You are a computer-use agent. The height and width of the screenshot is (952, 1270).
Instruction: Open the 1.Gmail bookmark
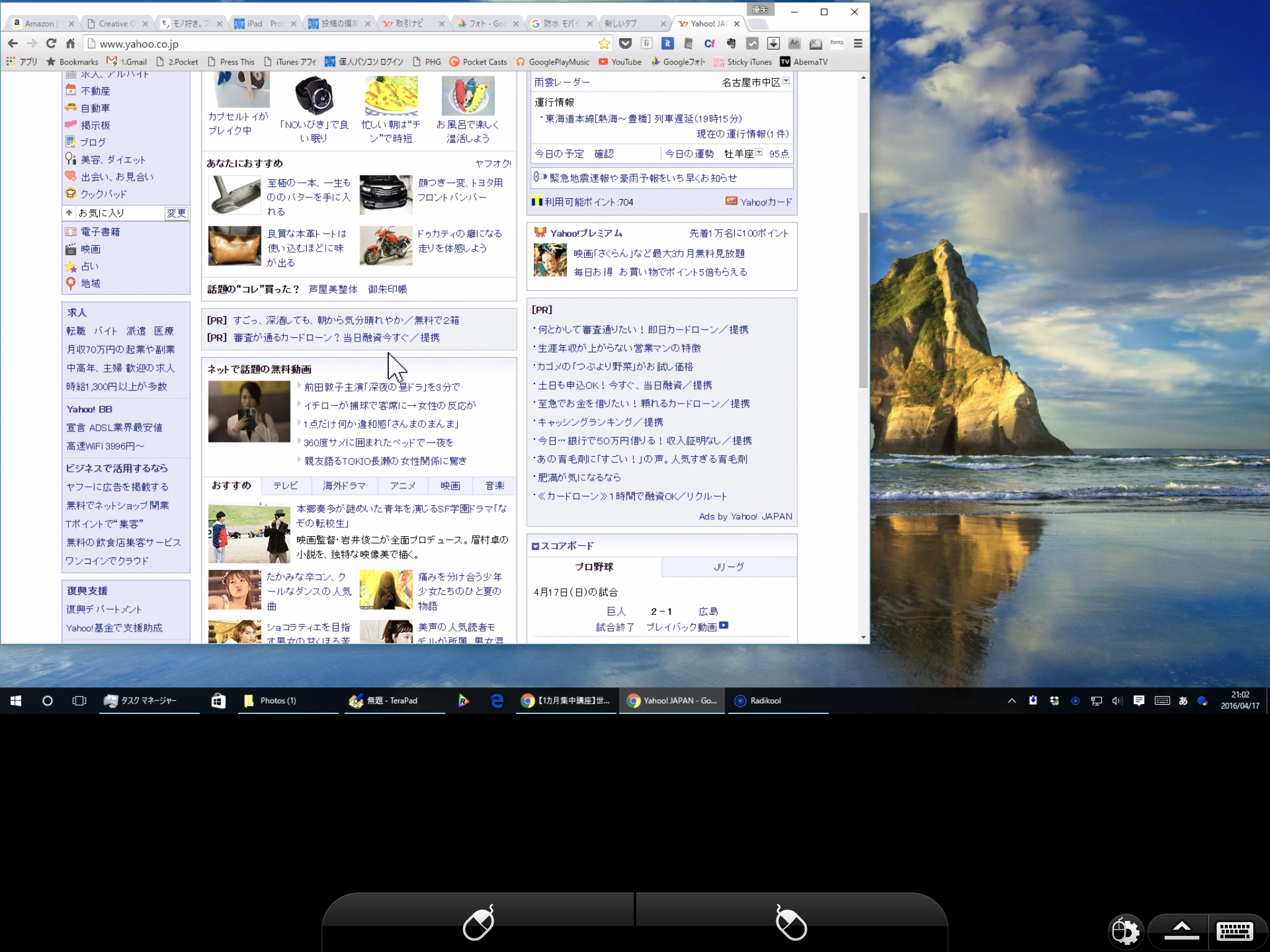(127, 62)
